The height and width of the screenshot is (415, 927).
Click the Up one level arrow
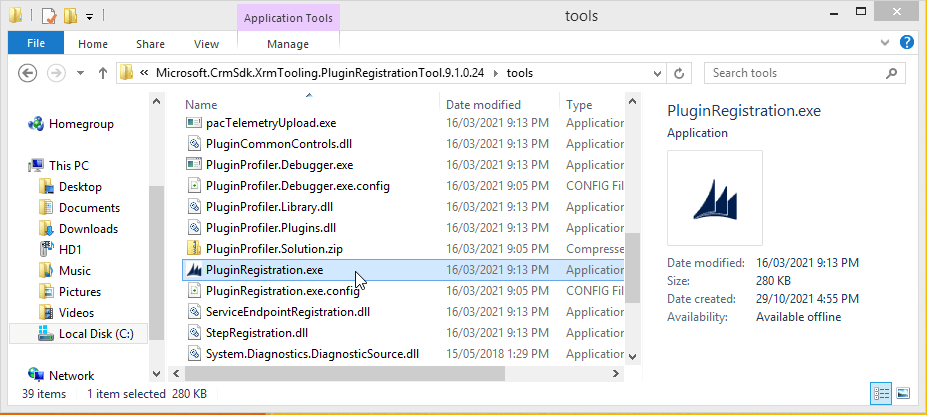(x=103, y=73)
